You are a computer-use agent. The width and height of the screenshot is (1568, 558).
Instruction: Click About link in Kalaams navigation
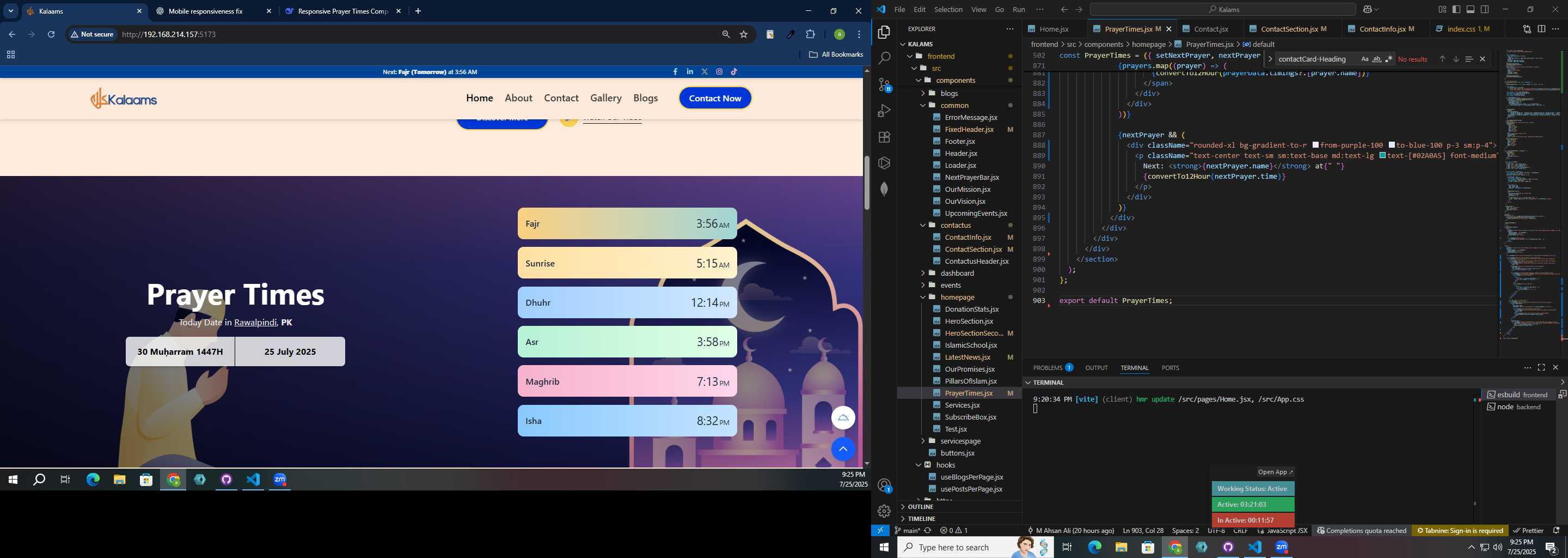519,98
